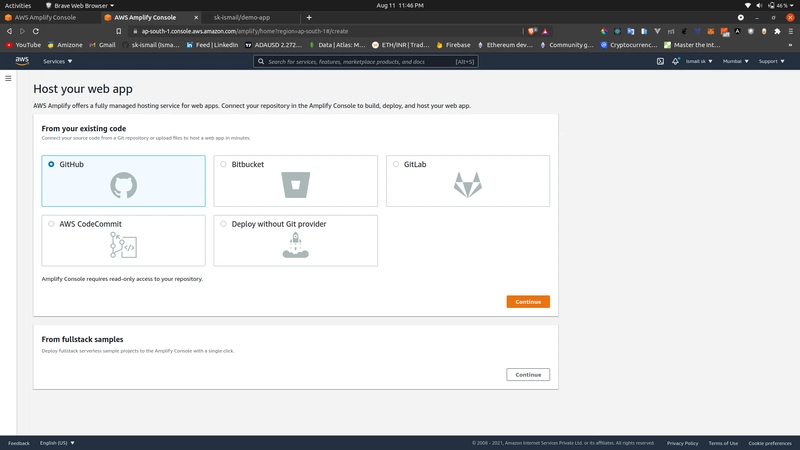
Task: Open the Mumbai region dropdown
Action: tap(735, 61)
